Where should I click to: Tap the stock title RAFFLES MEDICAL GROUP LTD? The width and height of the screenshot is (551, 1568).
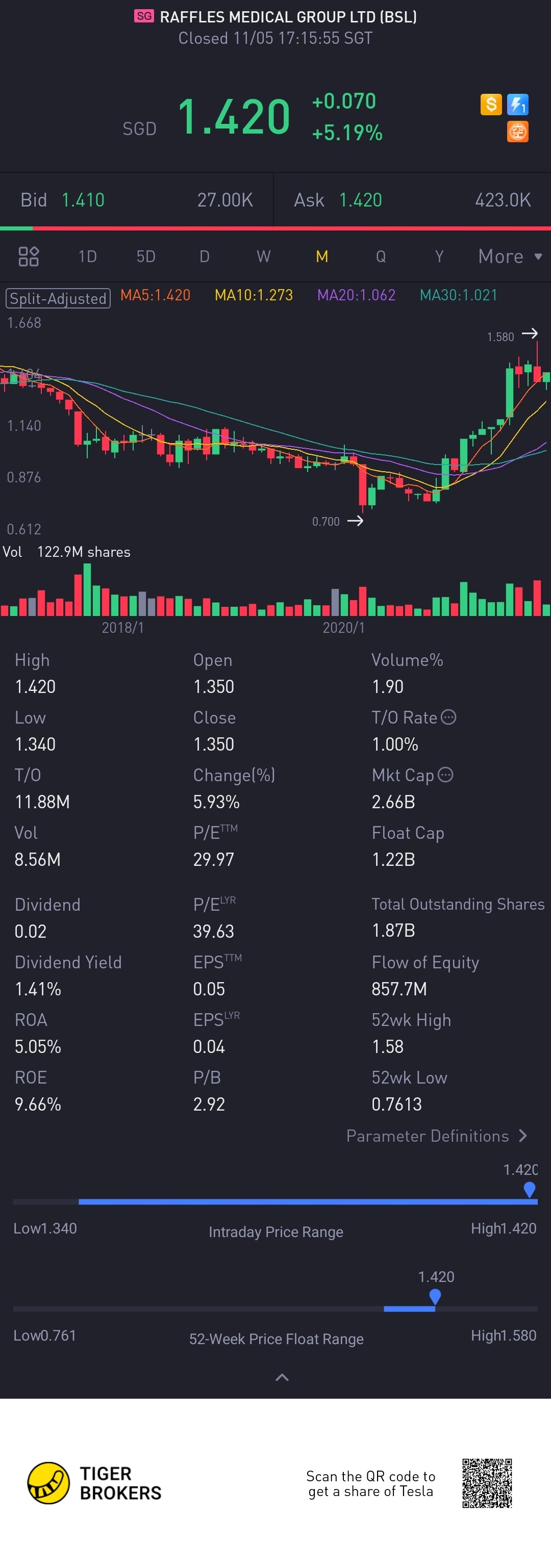tap(288, 16)
